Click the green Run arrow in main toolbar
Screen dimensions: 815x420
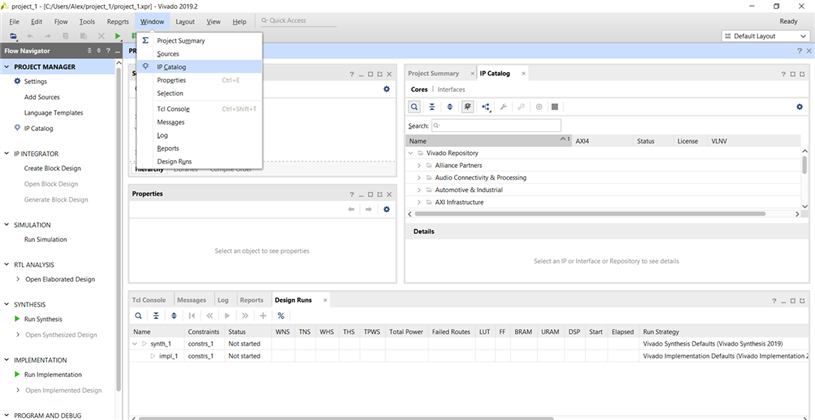118,36
